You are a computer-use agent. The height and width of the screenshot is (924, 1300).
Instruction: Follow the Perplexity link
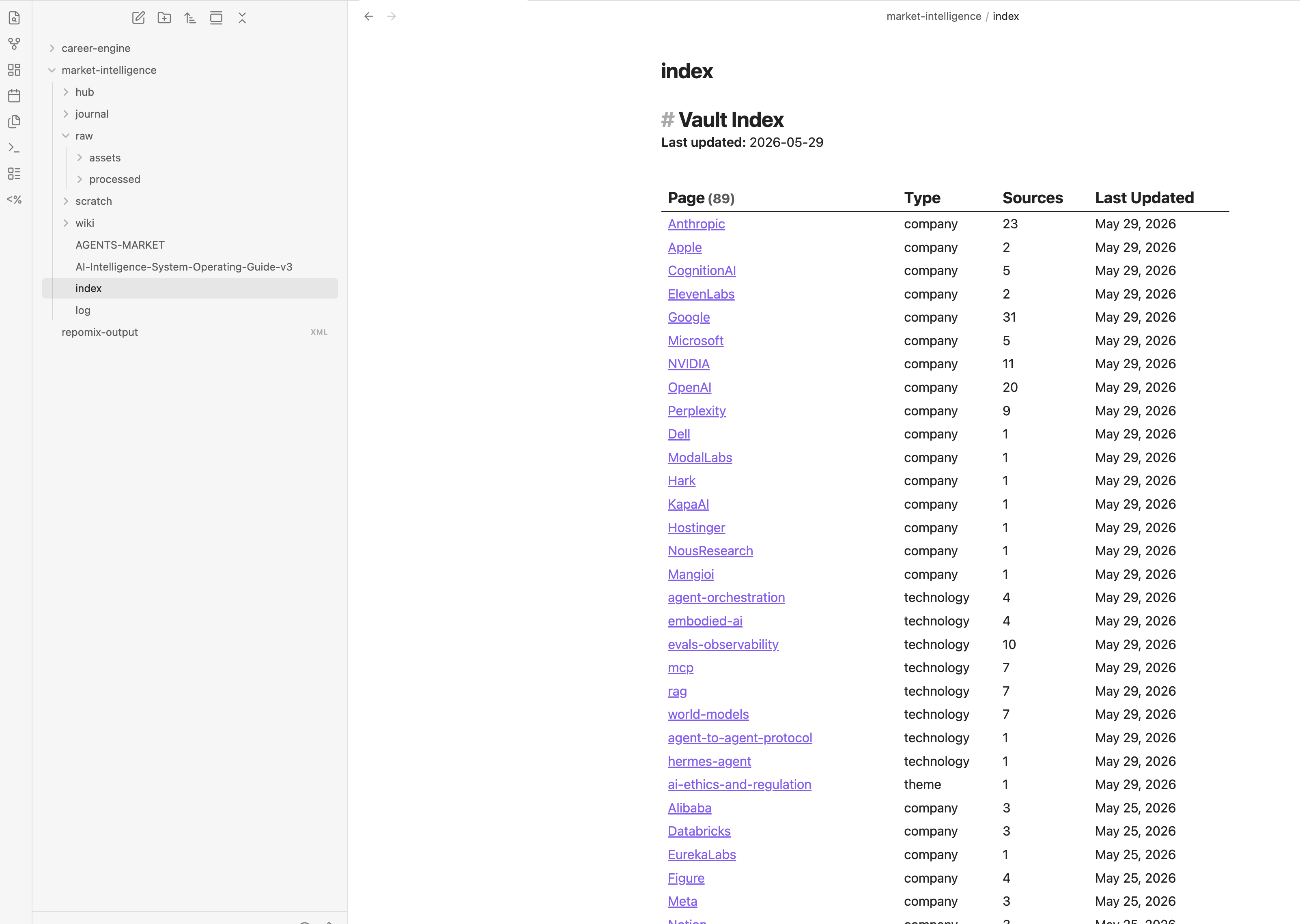[x=697, y=411]
